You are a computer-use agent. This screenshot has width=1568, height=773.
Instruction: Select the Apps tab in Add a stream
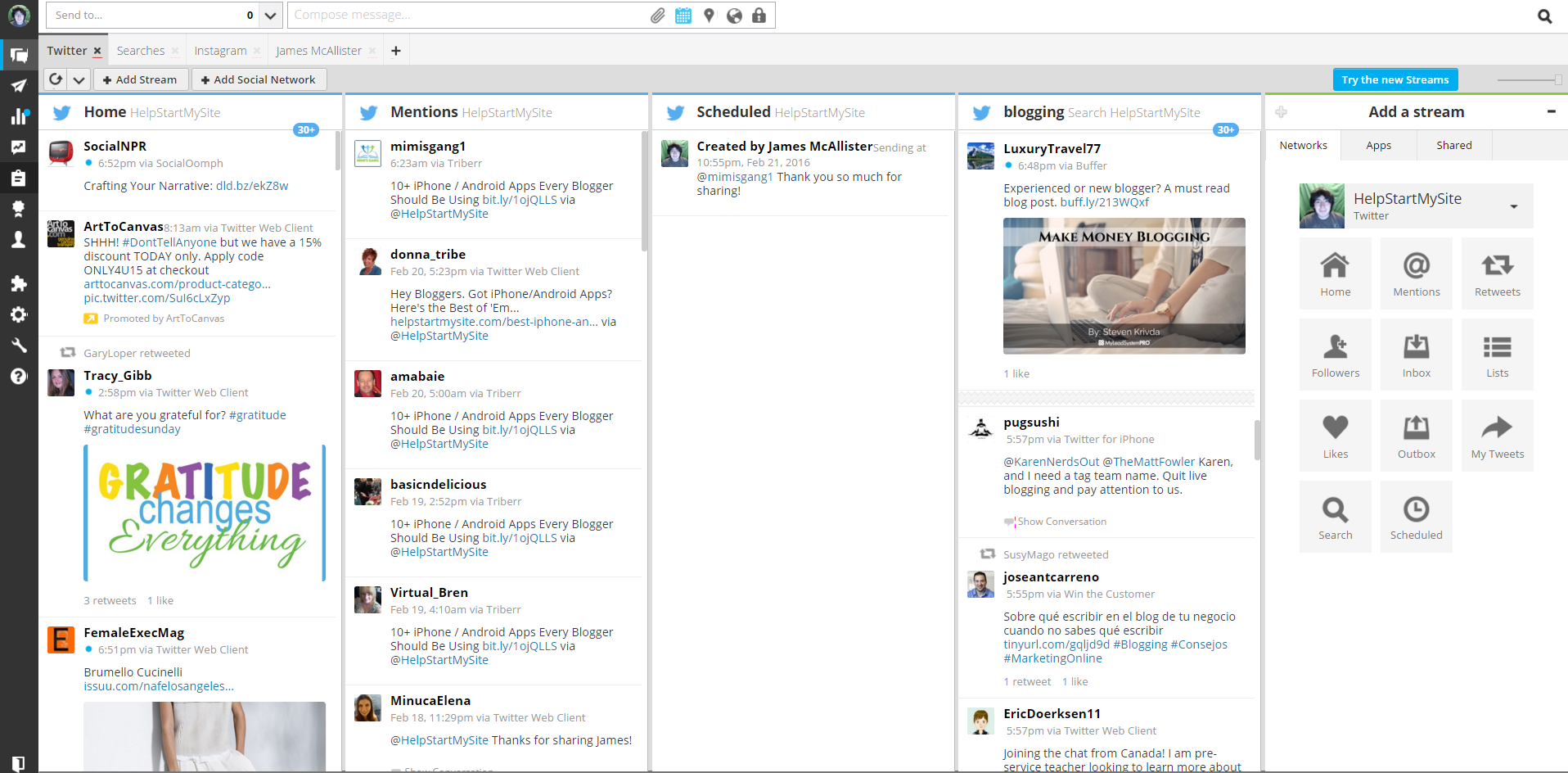point(1378,145)
